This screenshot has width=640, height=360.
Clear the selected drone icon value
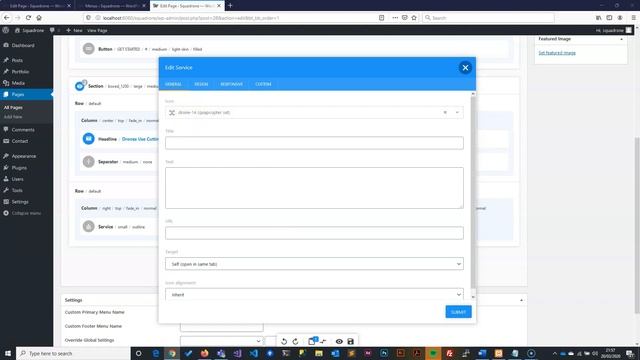pos(445,112)
